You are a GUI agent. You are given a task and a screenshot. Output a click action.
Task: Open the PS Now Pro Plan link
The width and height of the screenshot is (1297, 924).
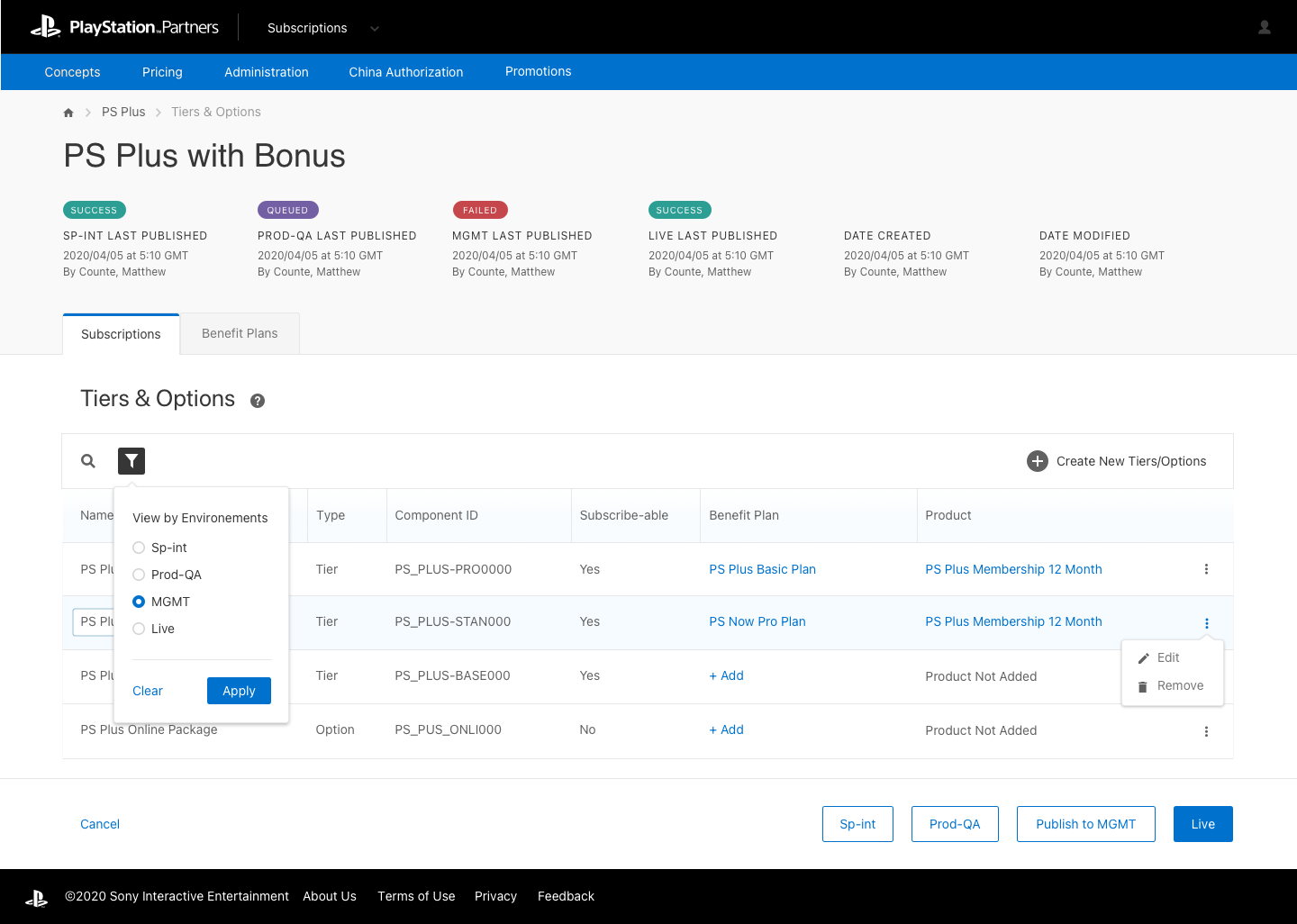point(757,621)
